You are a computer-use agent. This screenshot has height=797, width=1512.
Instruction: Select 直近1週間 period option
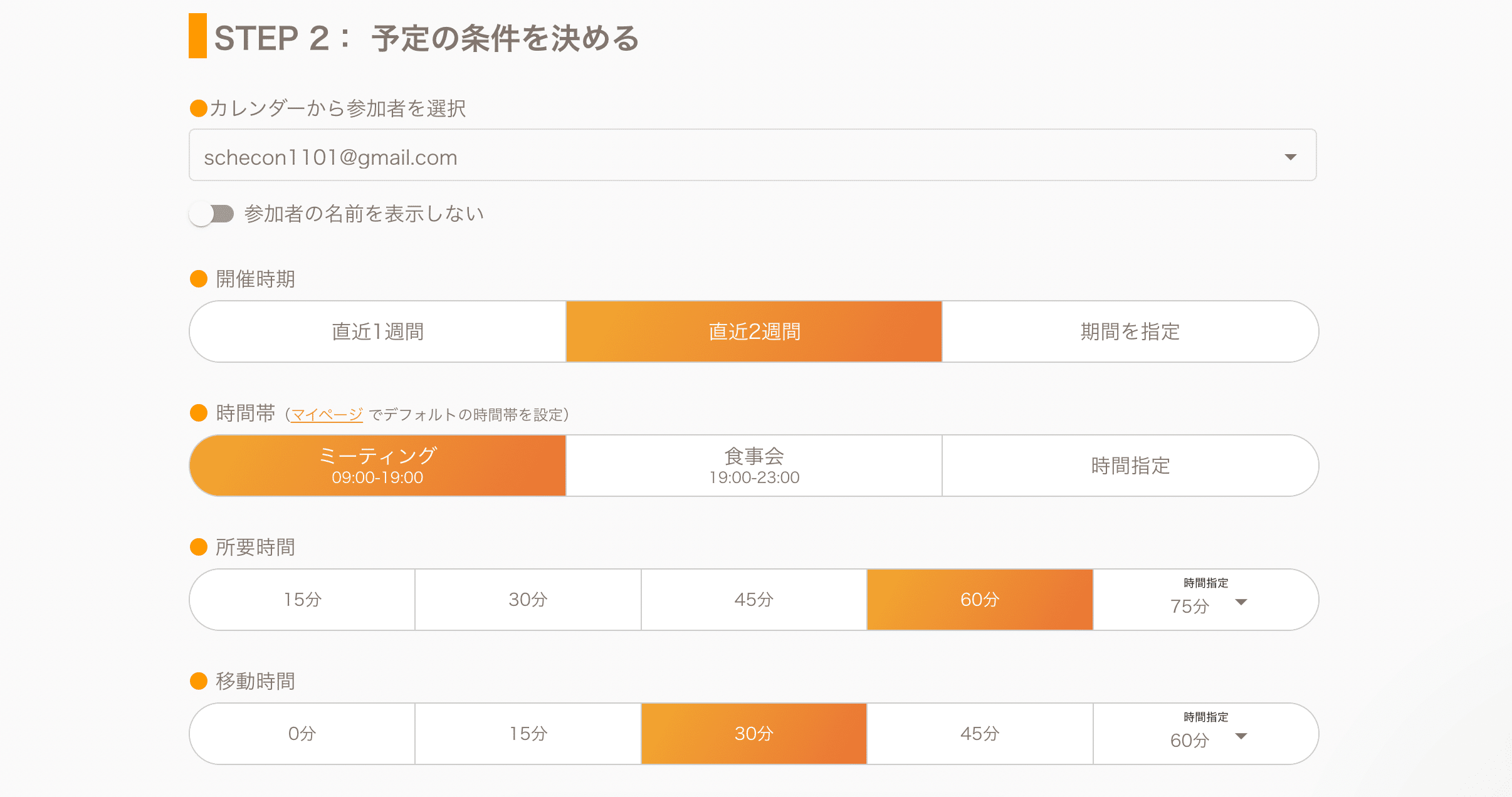(378, 331)
